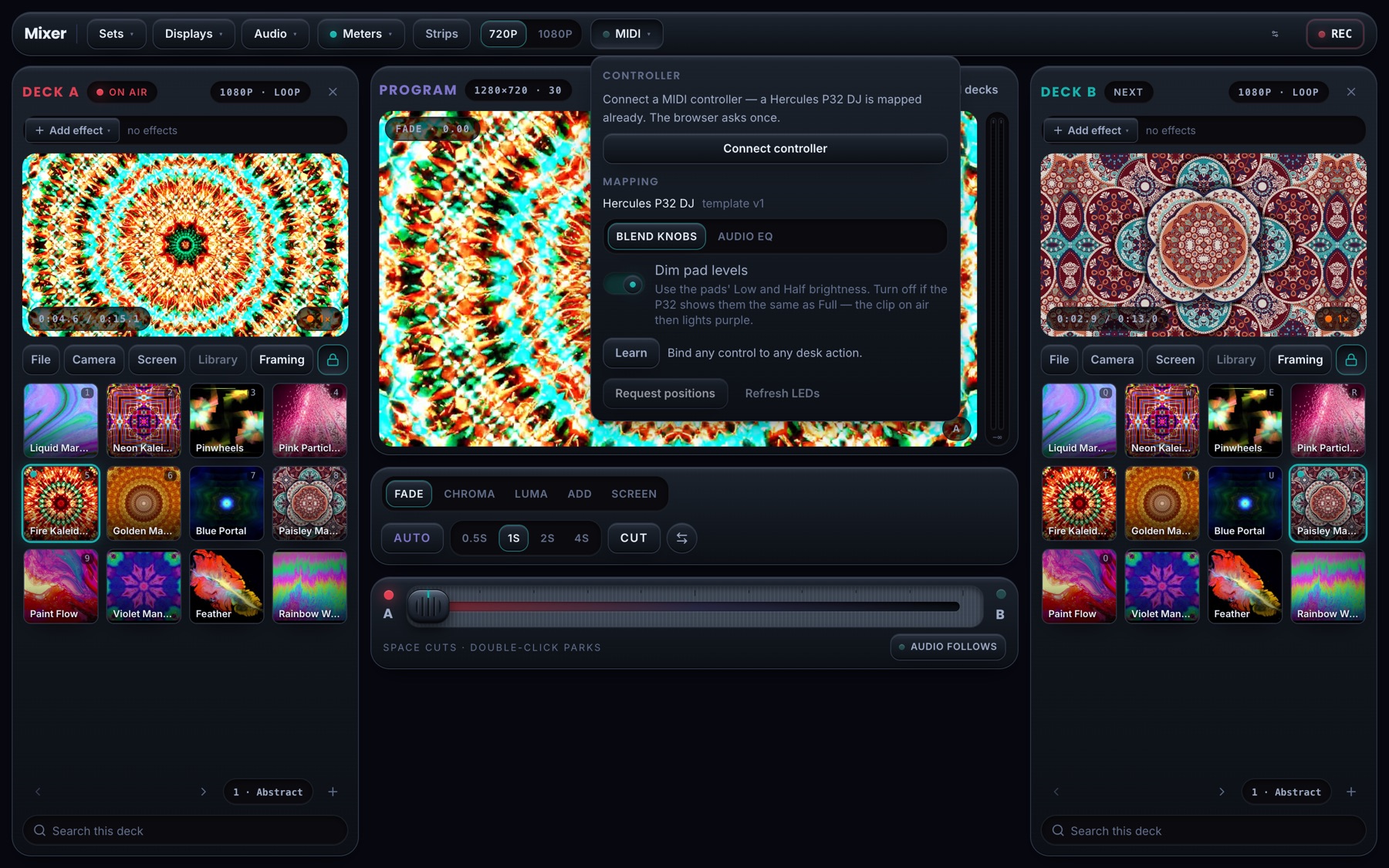
Task: Set transition duration to 2S
Action: coord(547,538)
